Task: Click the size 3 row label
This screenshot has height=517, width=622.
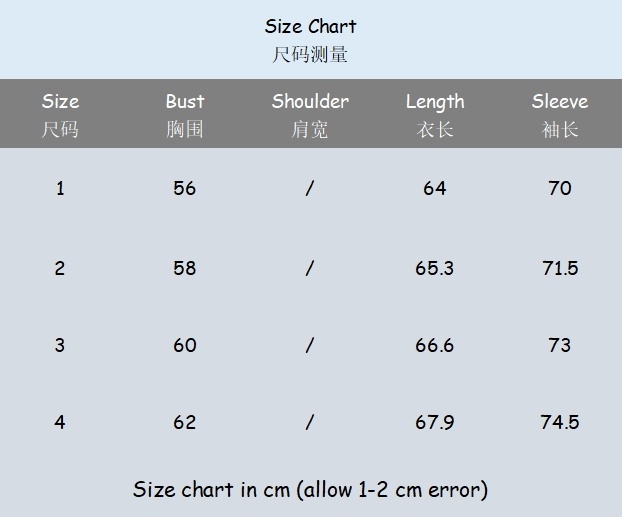Action: pos(60,345)
